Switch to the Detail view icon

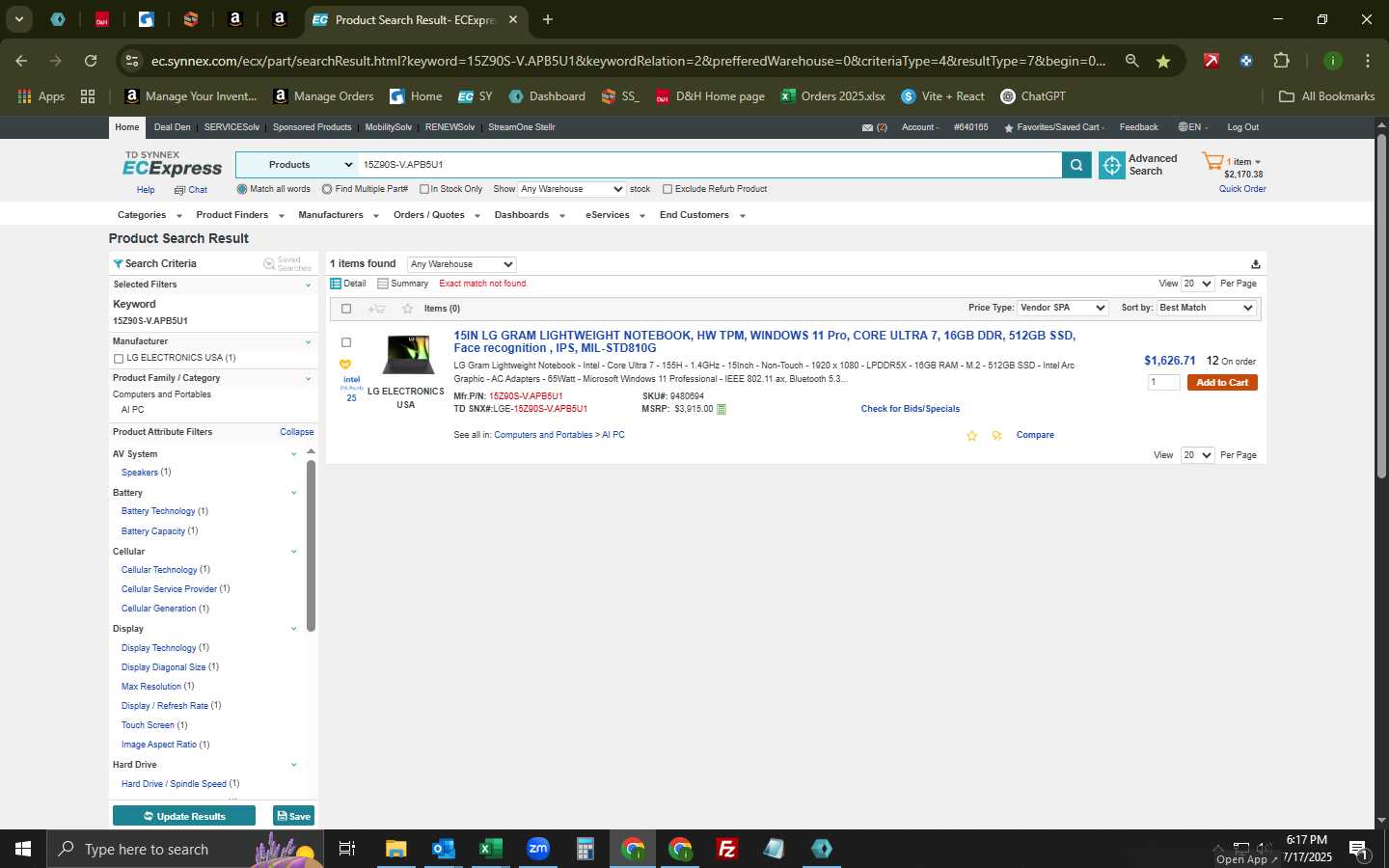[x=336, y=284]
